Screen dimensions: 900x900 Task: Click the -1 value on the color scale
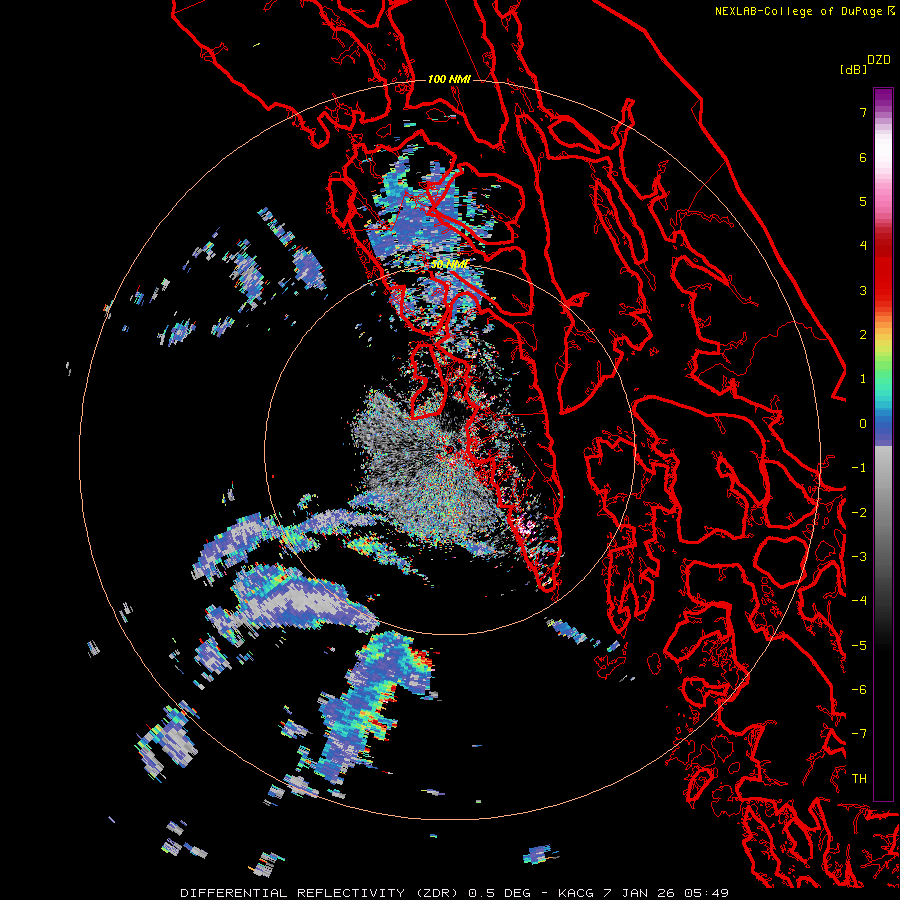(859, 468)
